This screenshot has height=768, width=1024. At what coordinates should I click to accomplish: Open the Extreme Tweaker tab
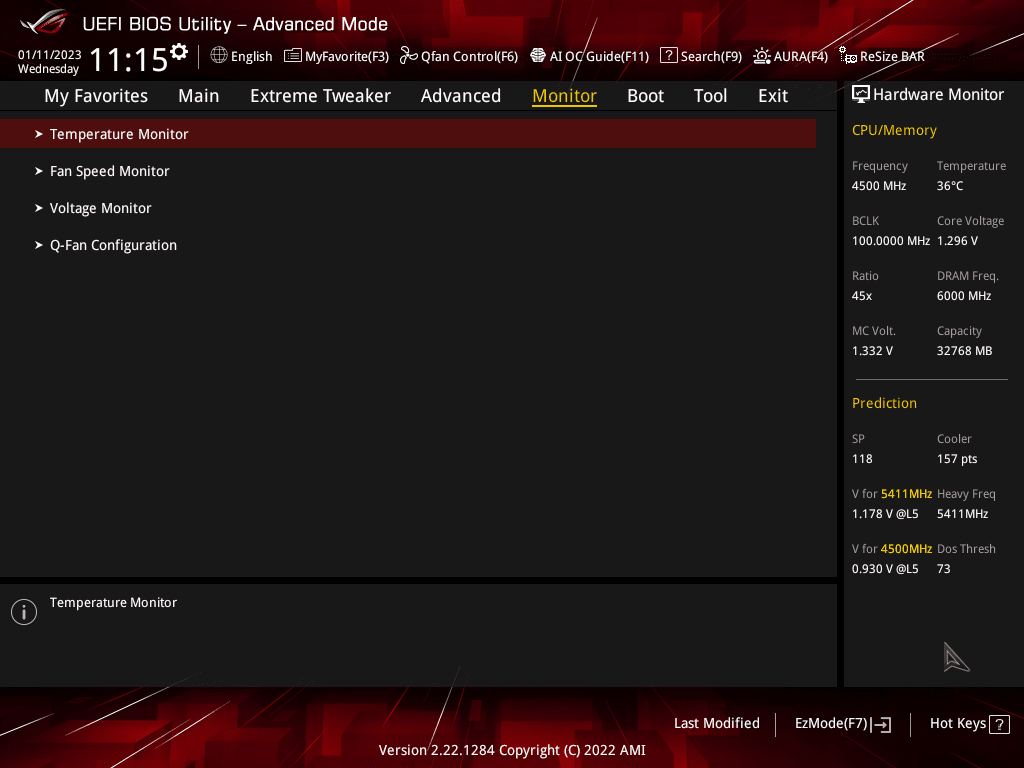(x=320, y=96)
